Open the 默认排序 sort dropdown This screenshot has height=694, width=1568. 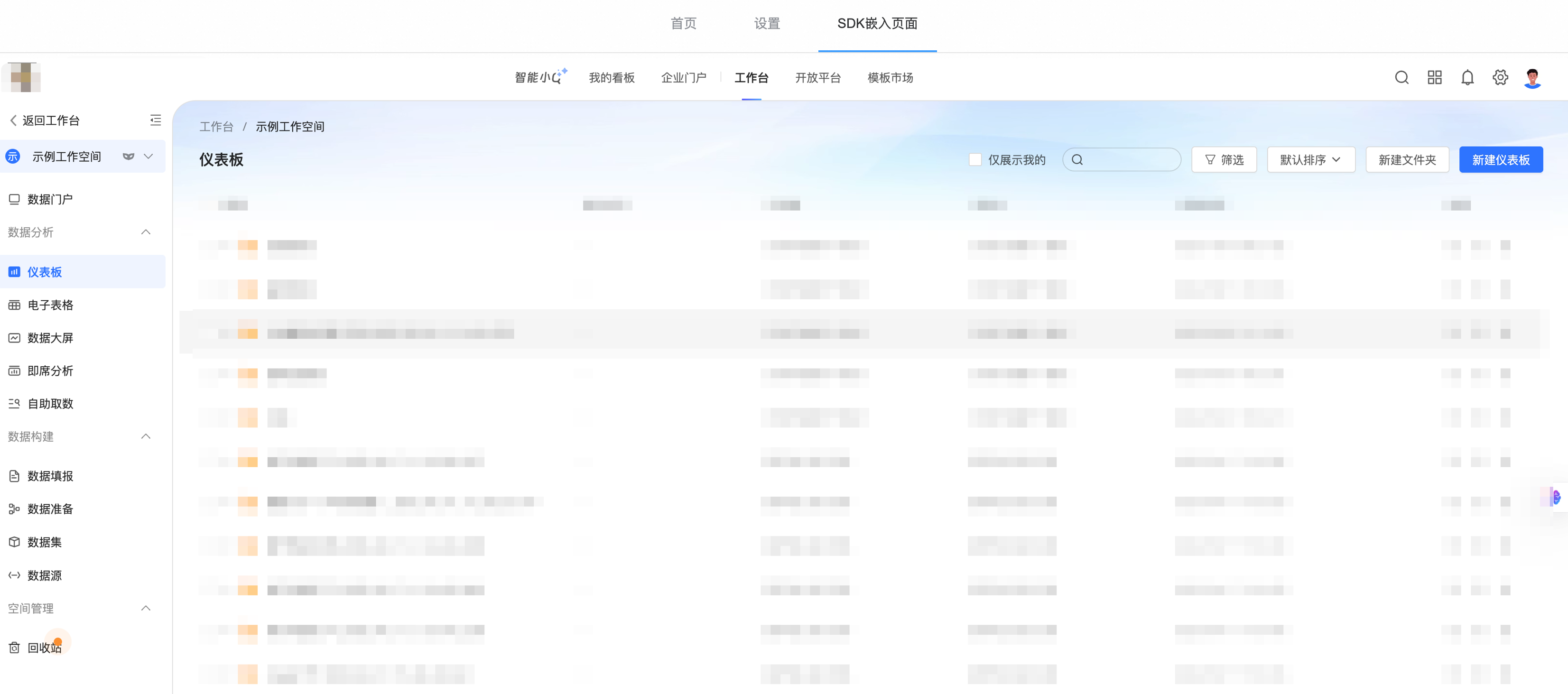1310,159
